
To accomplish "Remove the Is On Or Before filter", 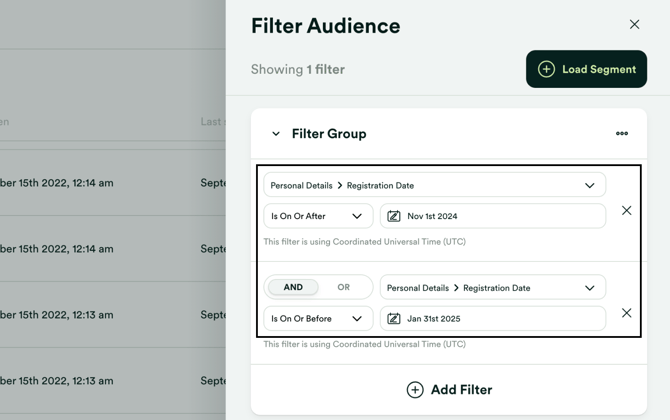I will point(626,313).
